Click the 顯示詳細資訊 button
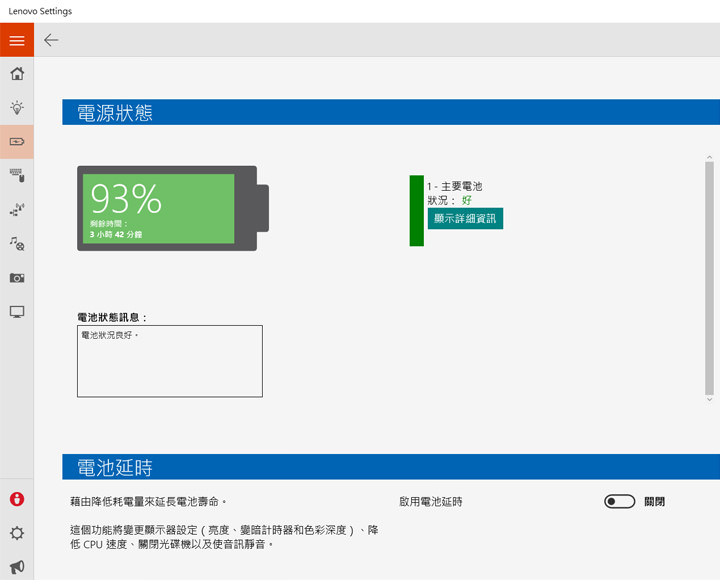Viewport: 720px width, 580px height. (x=465, y=218)
